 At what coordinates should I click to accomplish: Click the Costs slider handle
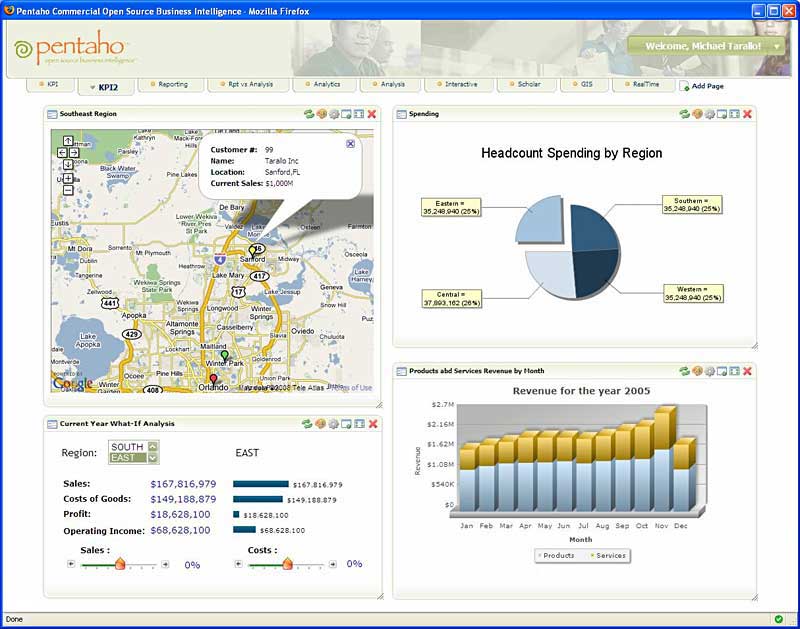tap(287, 563)
